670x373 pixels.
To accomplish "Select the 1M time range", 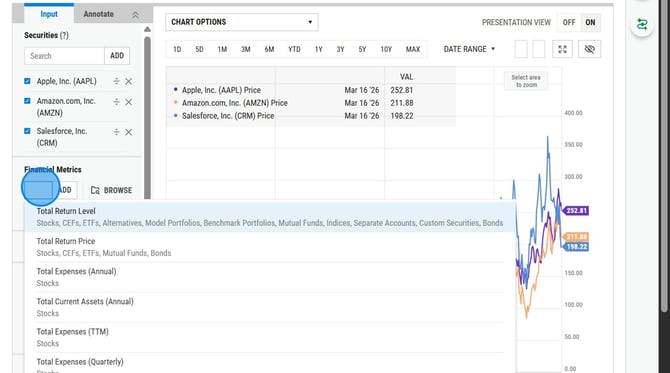I will pyautogui.click(x=222, y=49).
